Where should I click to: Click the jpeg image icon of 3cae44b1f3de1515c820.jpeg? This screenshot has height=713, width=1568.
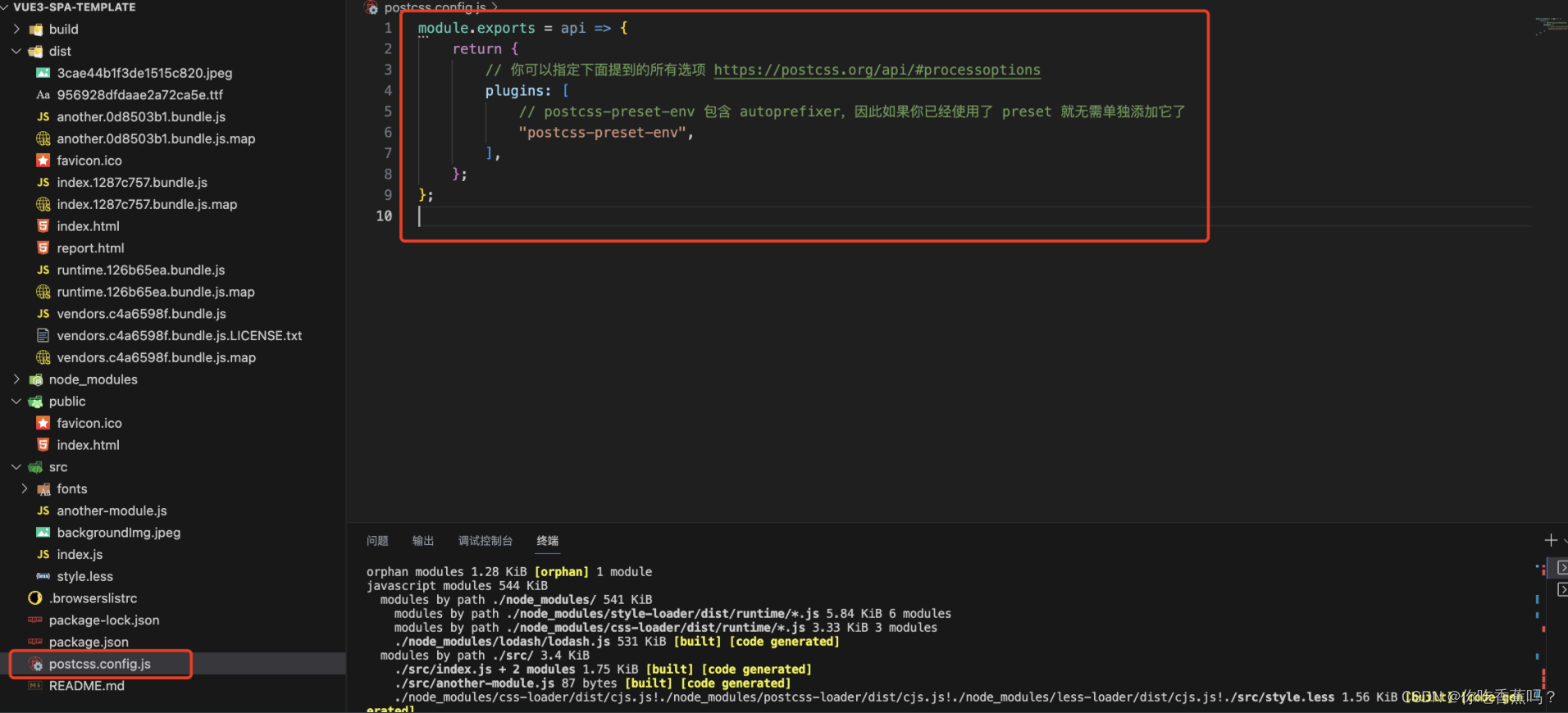tap(43, 73)
